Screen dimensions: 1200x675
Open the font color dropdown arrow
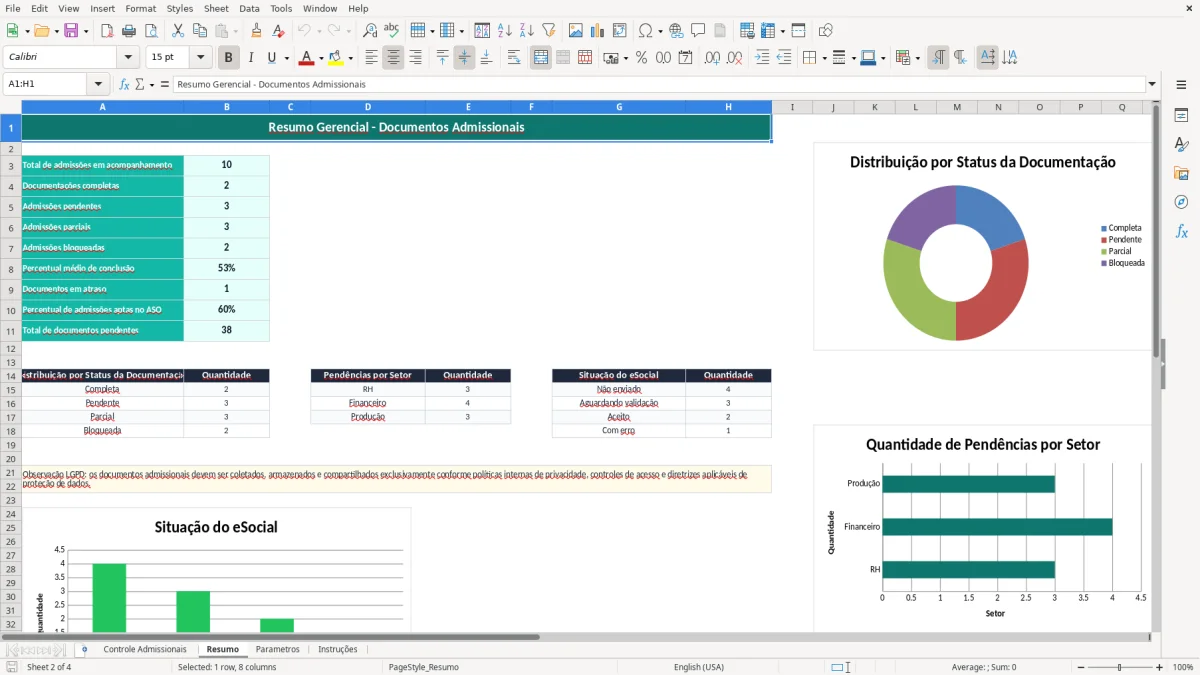click(320, 58)
